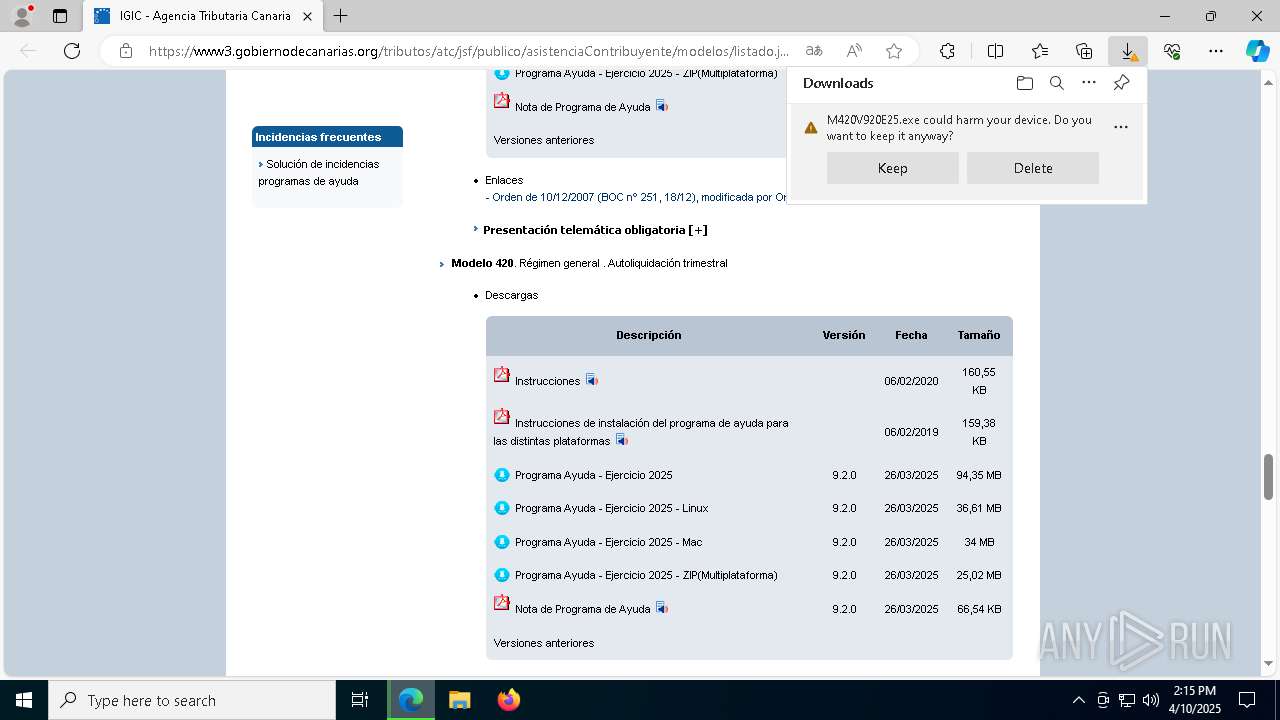This screenshot has width=1280, height=720.
Task: Add page to favorites star icon
Action: (x=894, y=51)
